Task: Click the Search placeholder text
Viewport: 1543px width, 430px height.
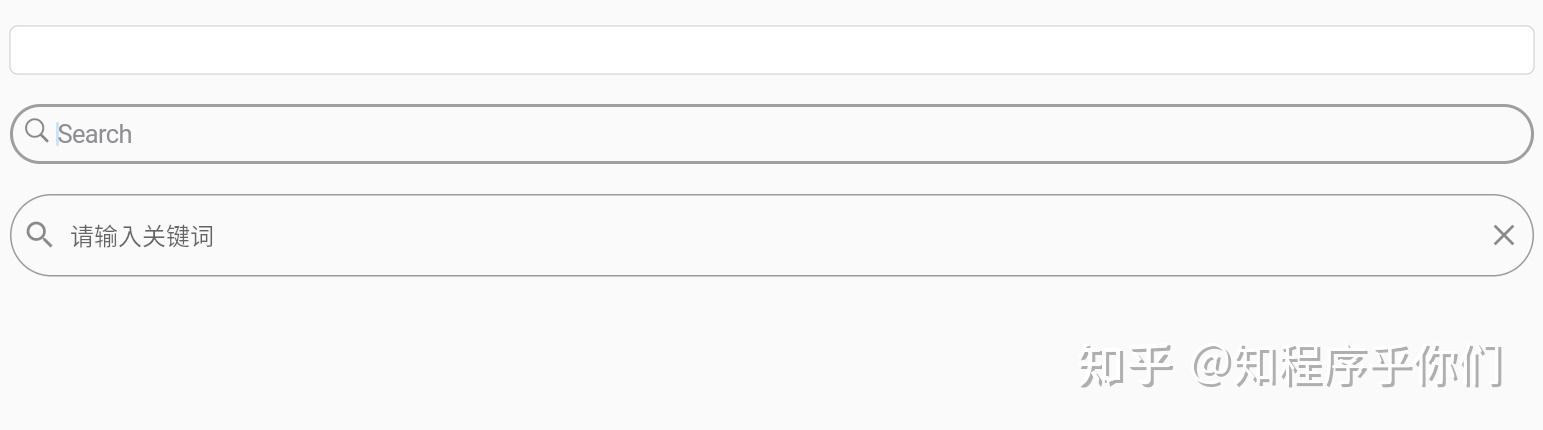Action: coord(95,134)
